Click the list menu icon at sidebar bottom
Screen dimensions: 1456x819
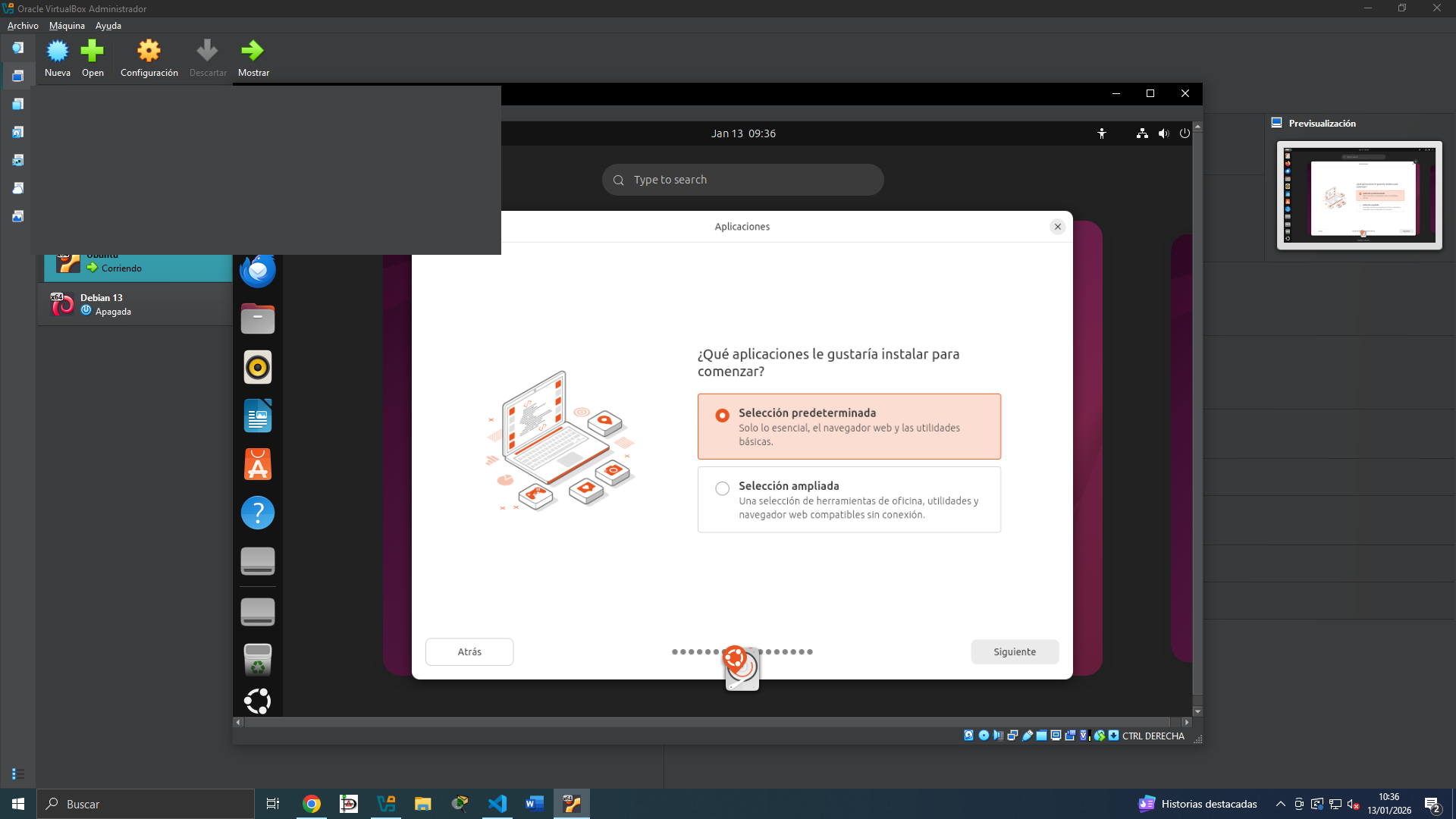click(x=18, y=773)
